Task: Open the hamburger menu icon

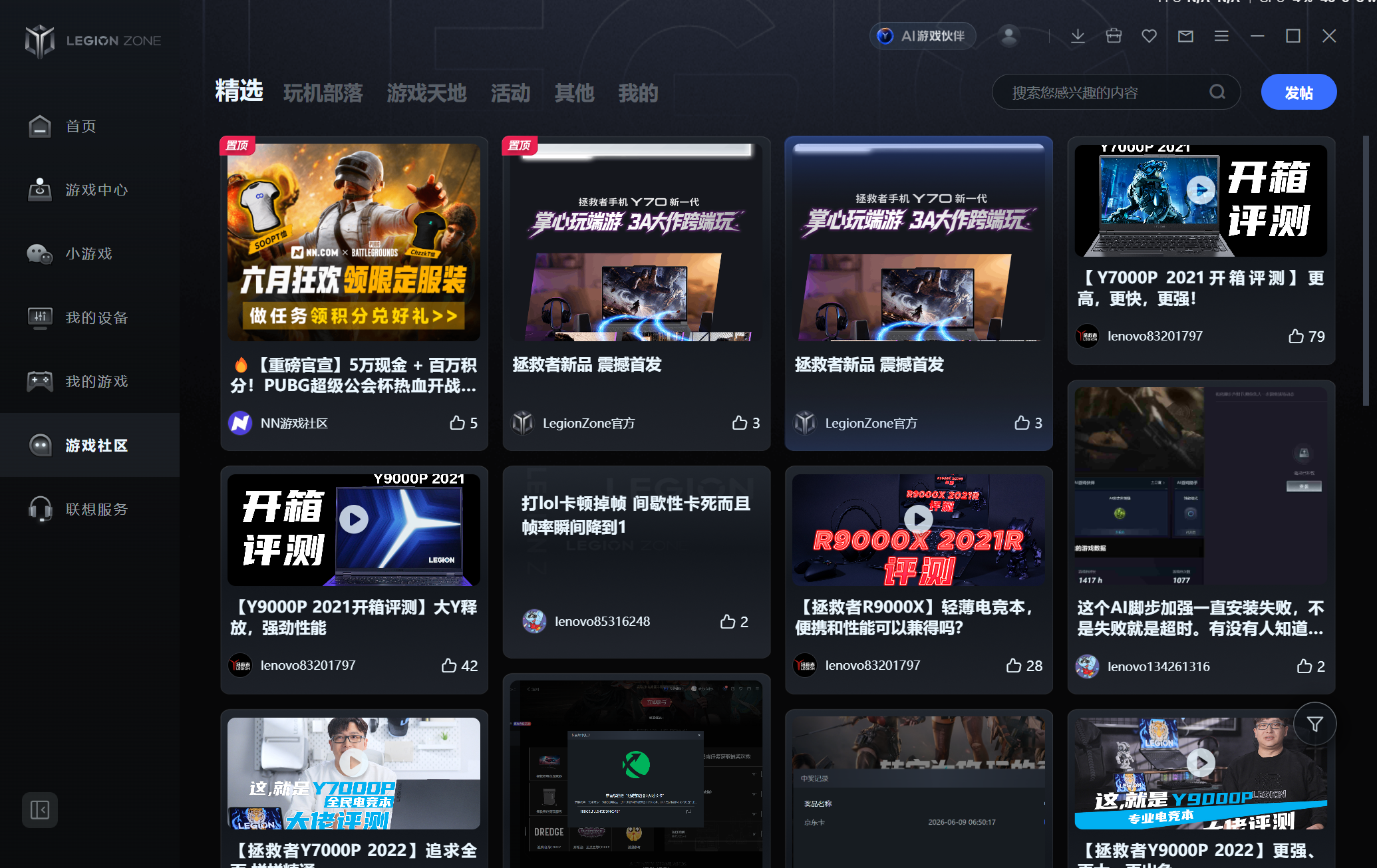Action: coord(1221,36)
